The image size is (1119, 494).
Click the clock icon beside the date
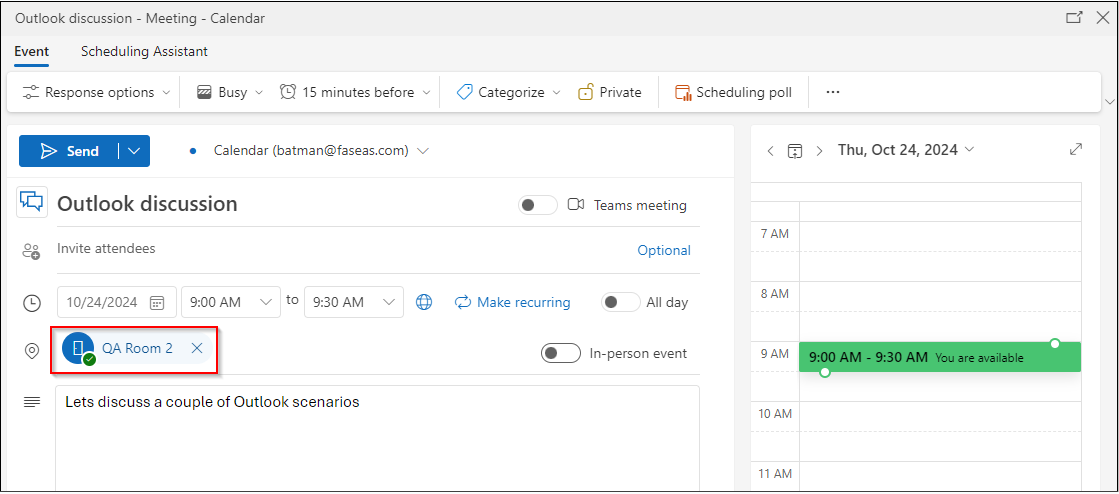[31, 303]
